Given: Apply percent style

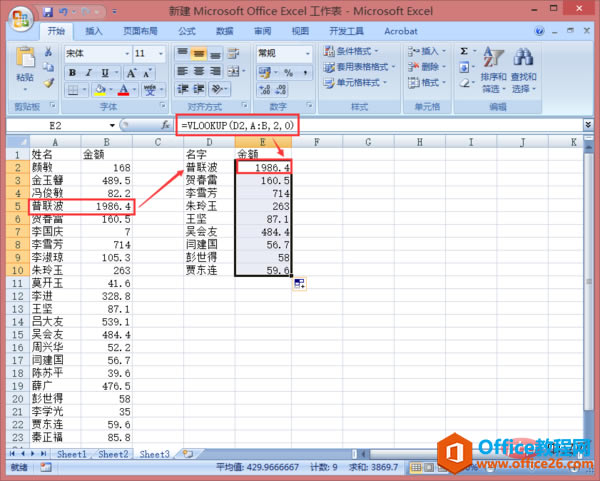Looking at the screenshot, I should tap(288, 72).
